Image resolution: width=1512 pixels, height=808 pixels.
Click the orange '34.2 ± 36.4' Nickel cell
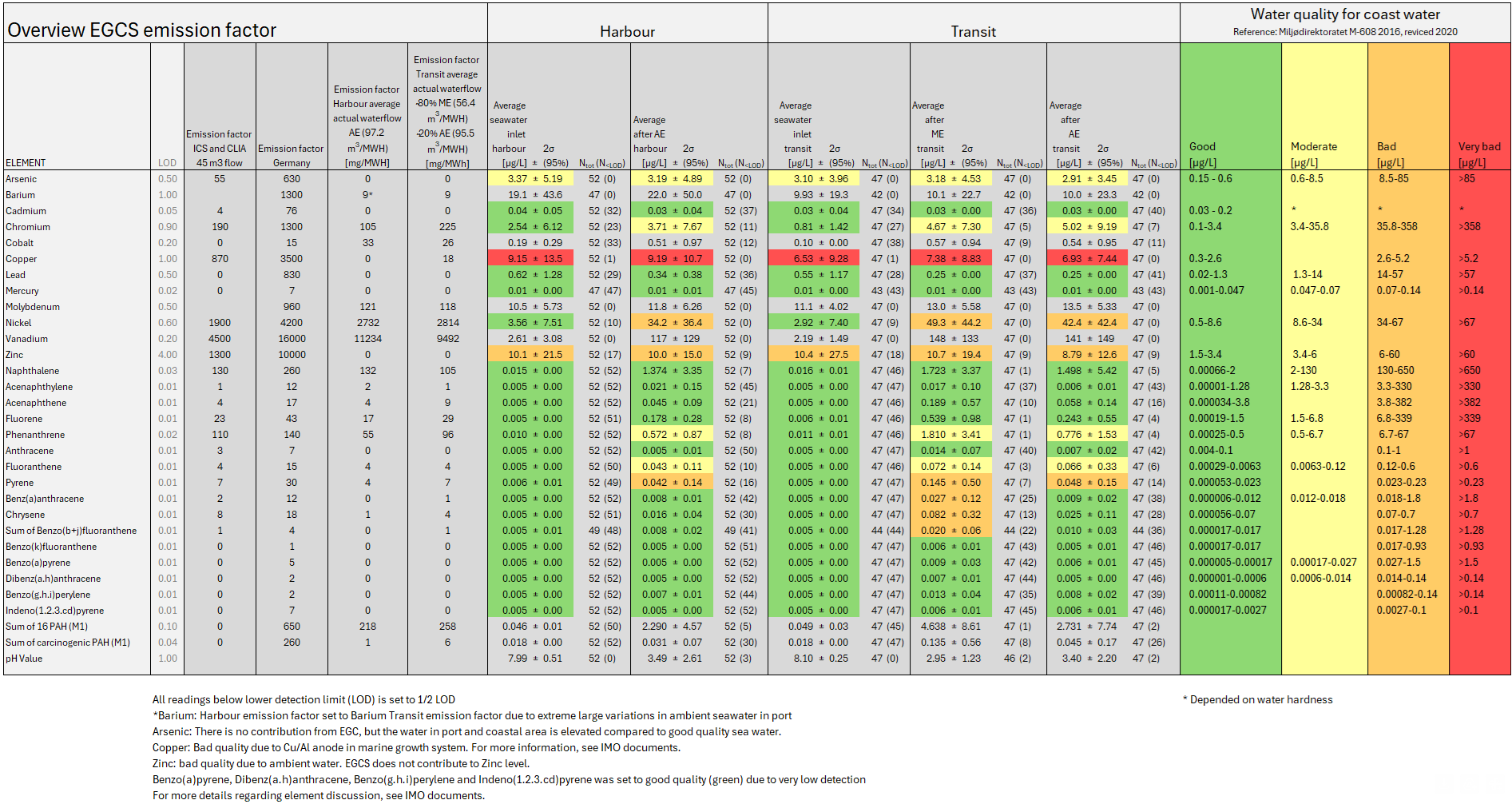point(671,323)
